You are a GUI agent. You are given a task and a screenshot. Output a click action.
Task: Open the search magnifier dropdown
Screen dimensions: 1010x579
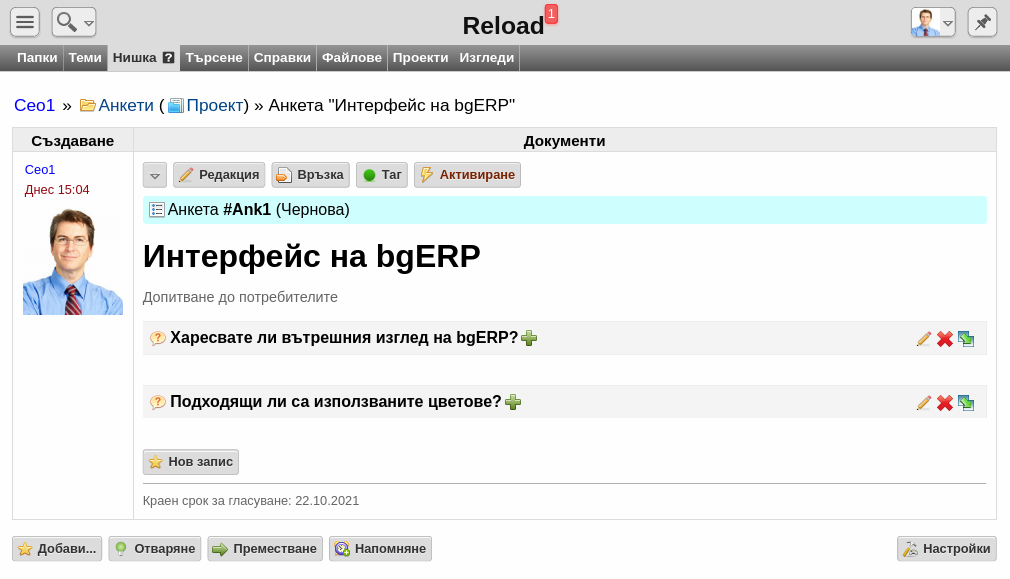74,22
